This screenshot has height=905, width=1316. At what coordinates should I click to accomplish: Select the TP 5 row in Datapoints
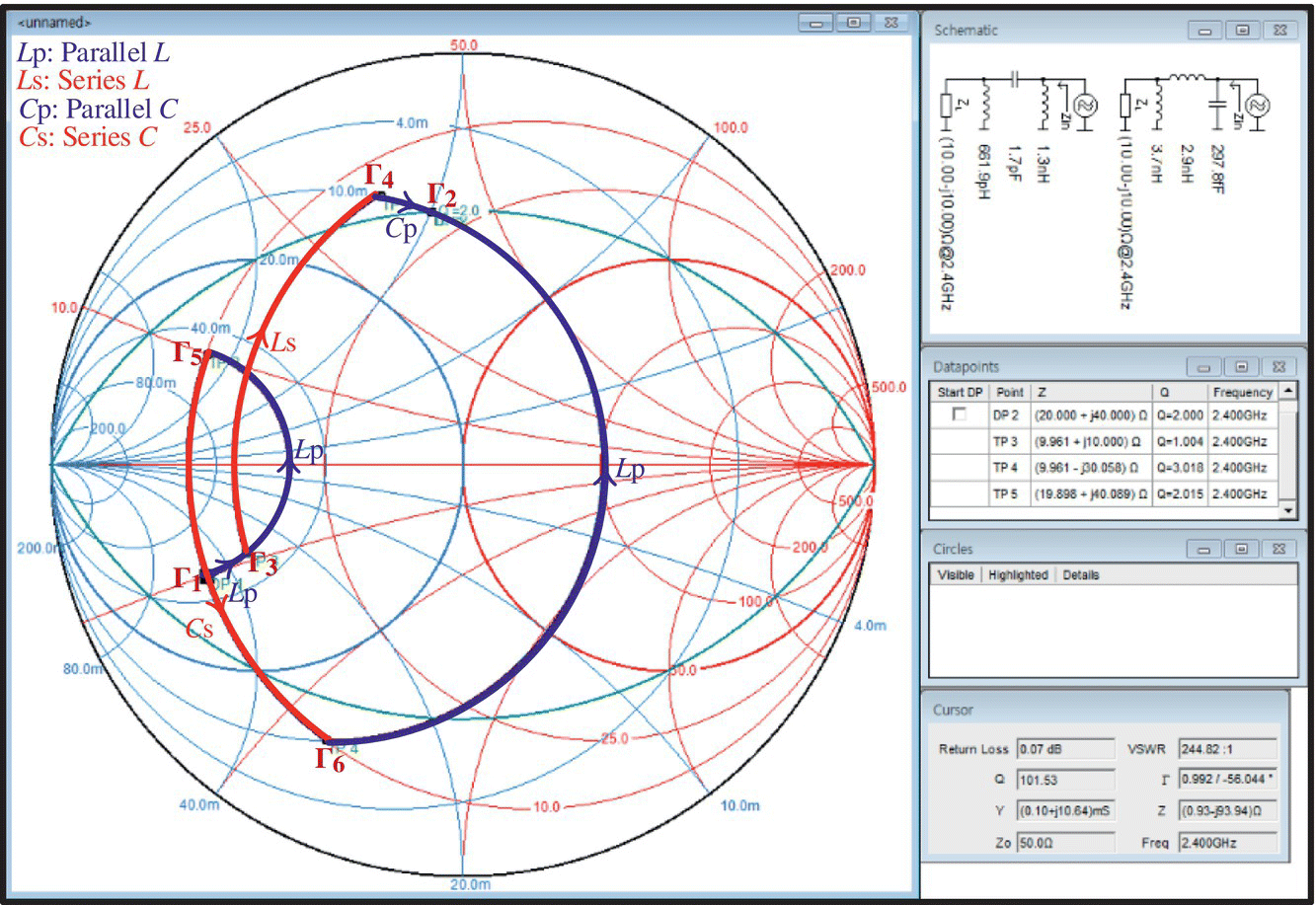1105,493
